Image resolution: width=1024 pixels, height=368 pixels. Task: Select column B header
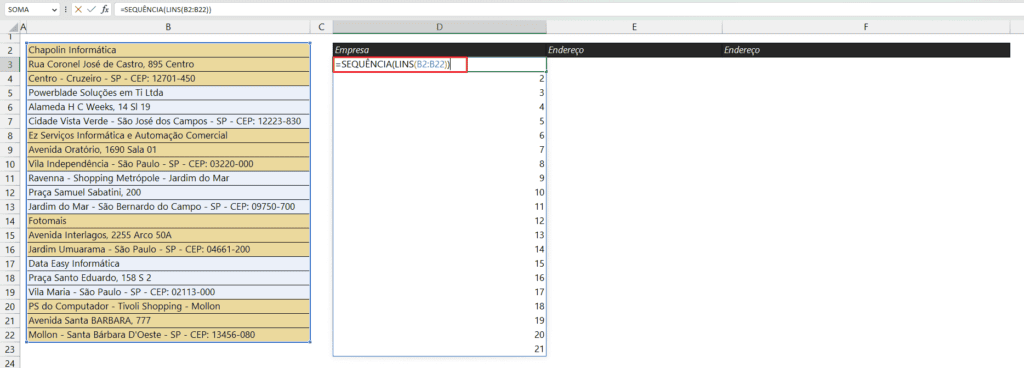coord(168,27)
